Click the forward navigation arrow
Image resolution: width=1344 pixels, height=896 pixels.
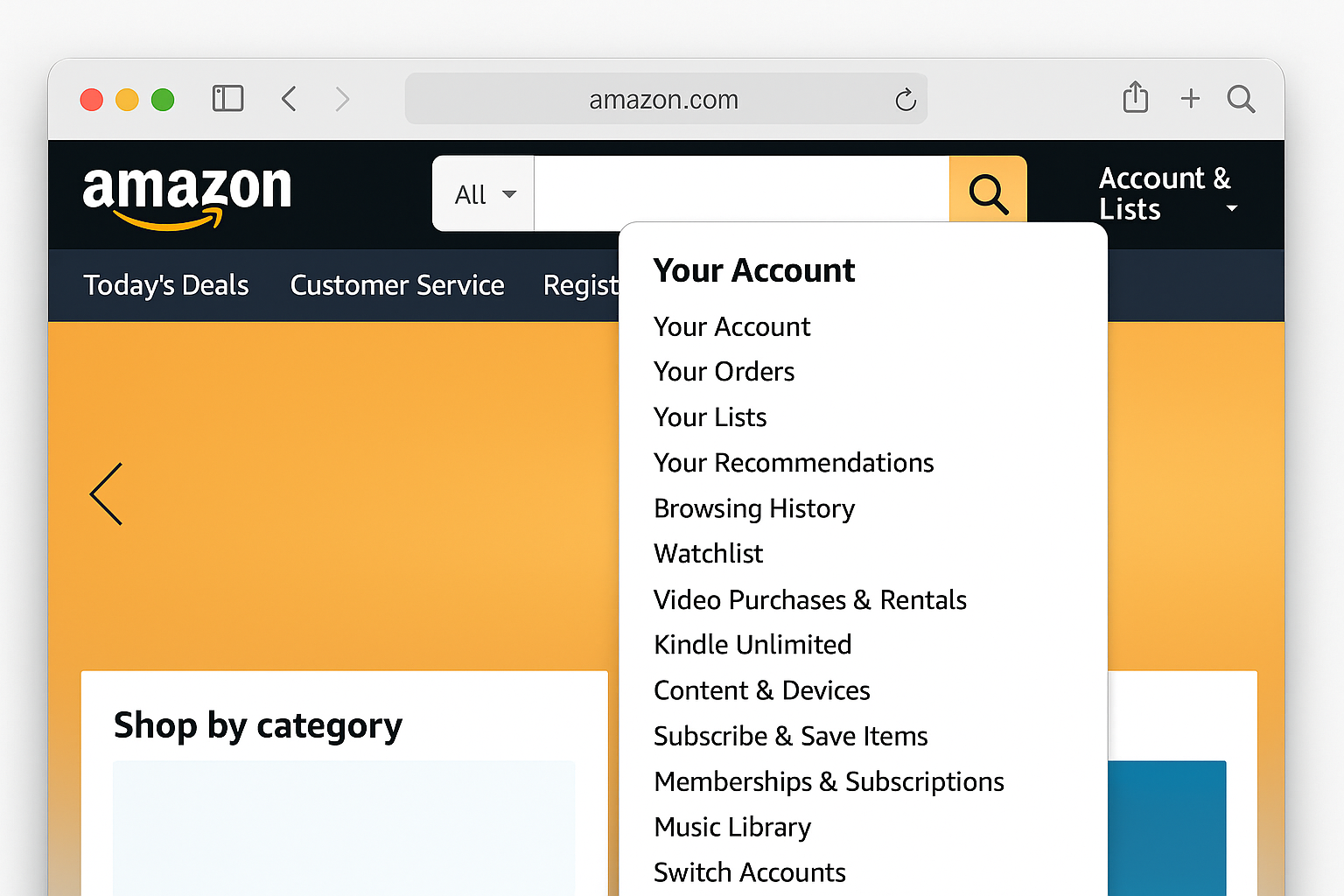[342, 99]
